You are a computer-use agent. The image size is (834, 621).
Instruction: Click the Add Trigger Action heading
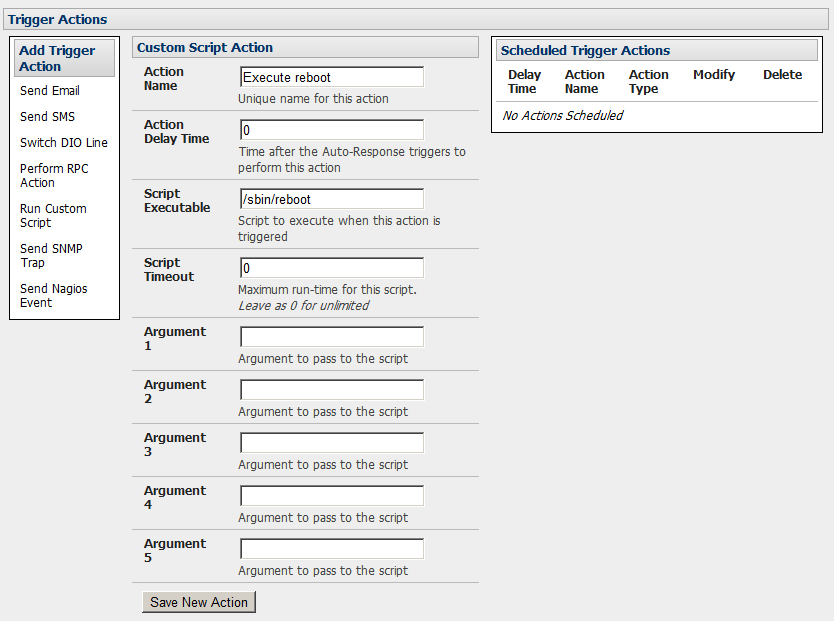point(57,59)
